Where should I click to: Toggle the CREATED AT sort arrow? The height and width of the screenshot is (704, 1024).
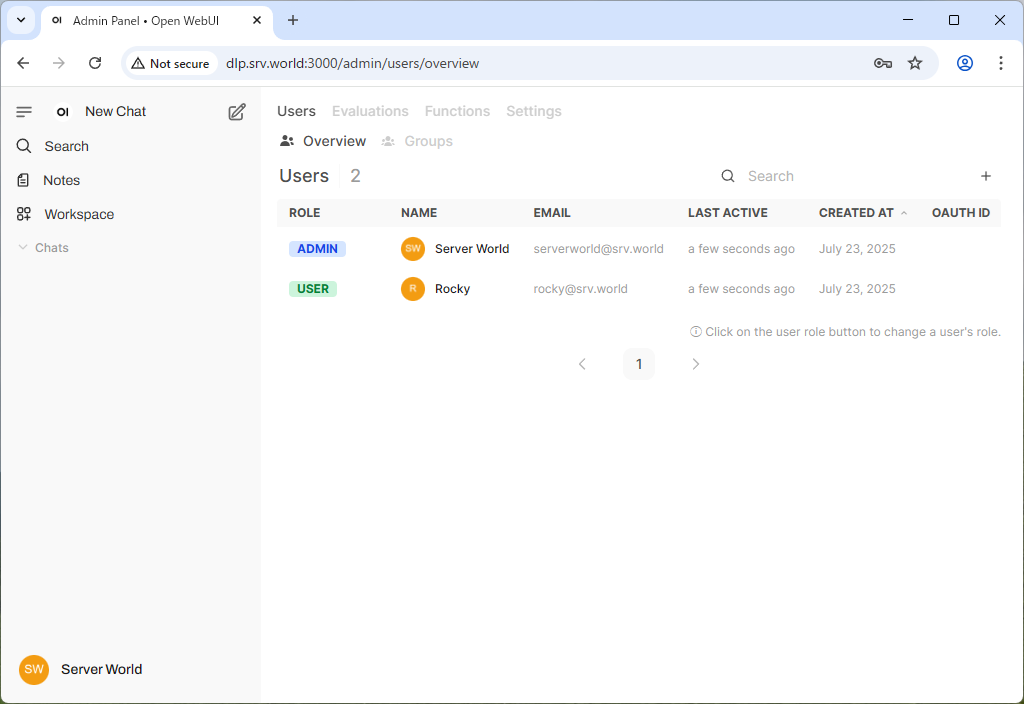tap(904, 213)
